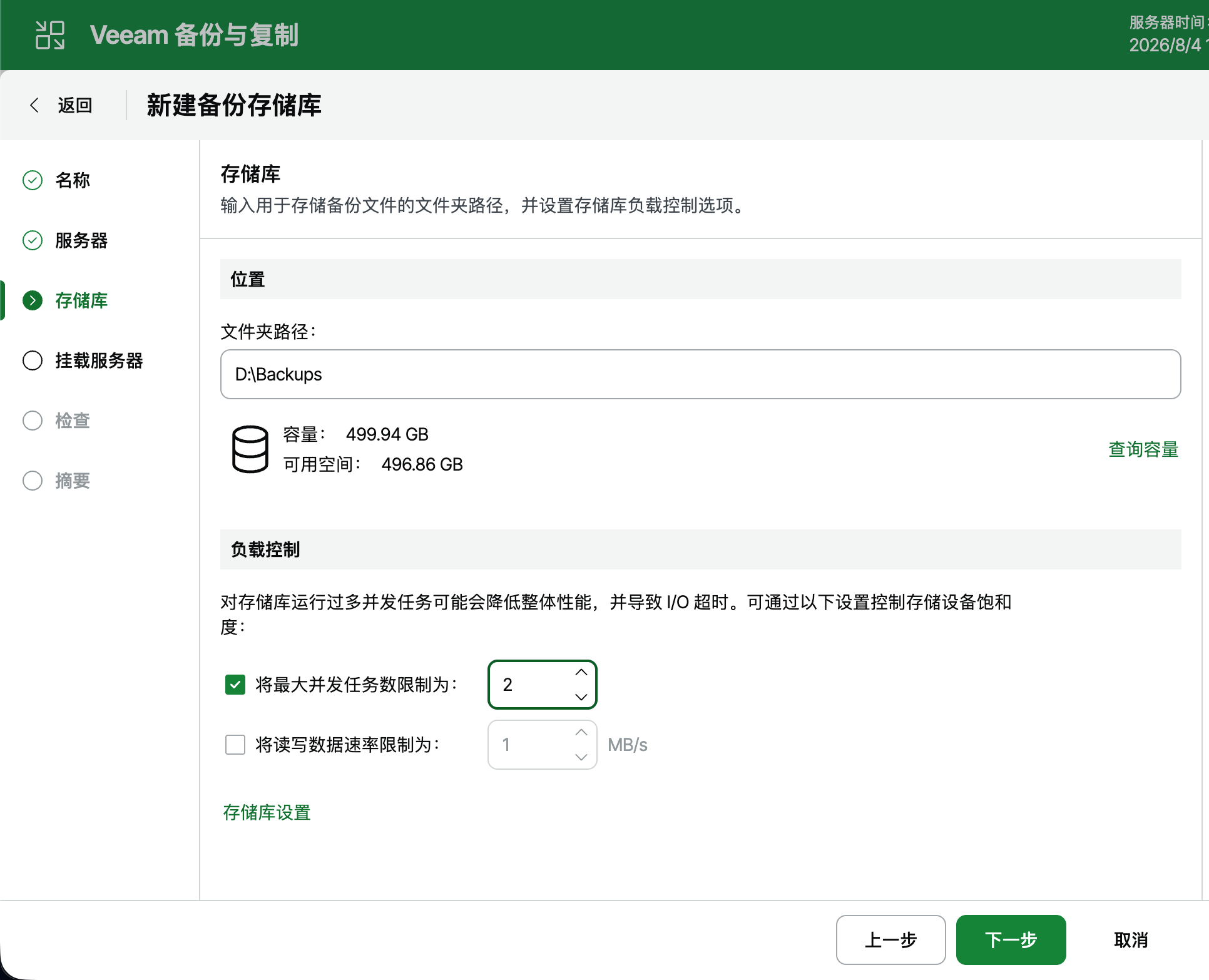Click the back chevron arrow icon
Screen dimensions: 1209x980
(34, 105)
